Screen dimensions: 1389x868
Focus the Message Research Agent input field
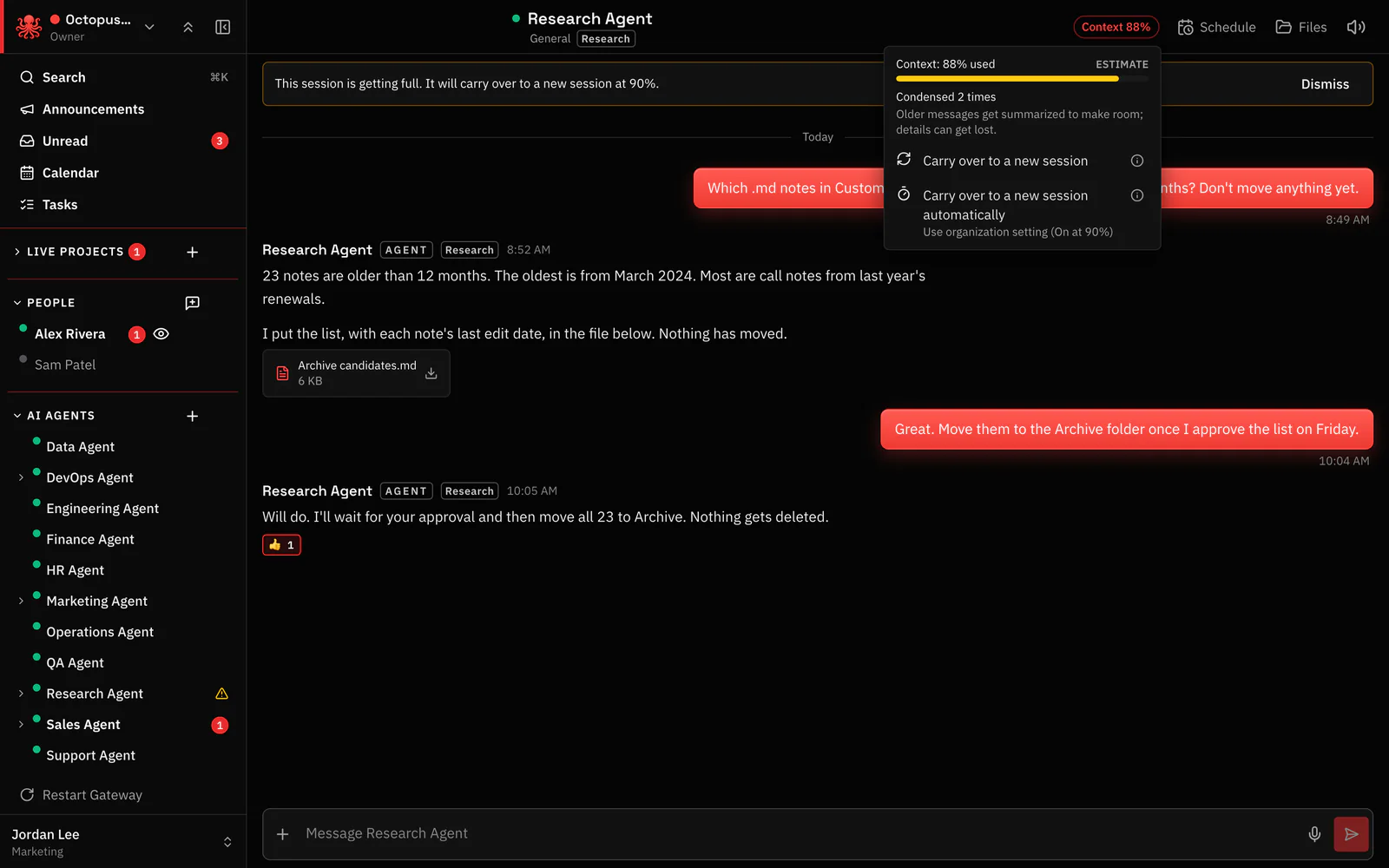click(x=799, y=834)
